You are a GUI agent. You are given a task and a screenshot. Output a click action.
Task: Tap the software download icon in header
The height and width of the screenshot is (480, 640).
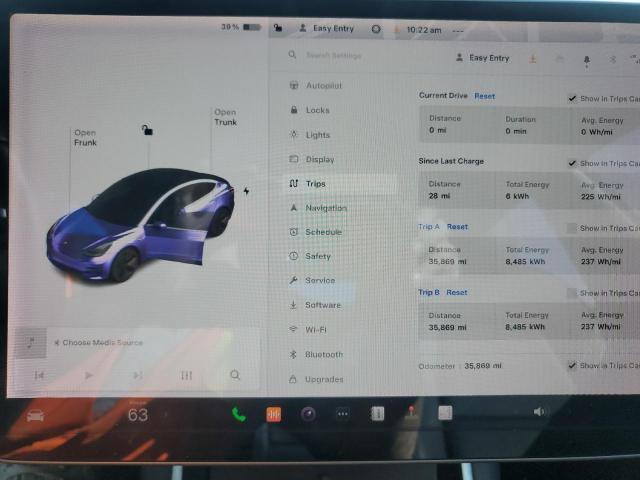click(533, 59)
